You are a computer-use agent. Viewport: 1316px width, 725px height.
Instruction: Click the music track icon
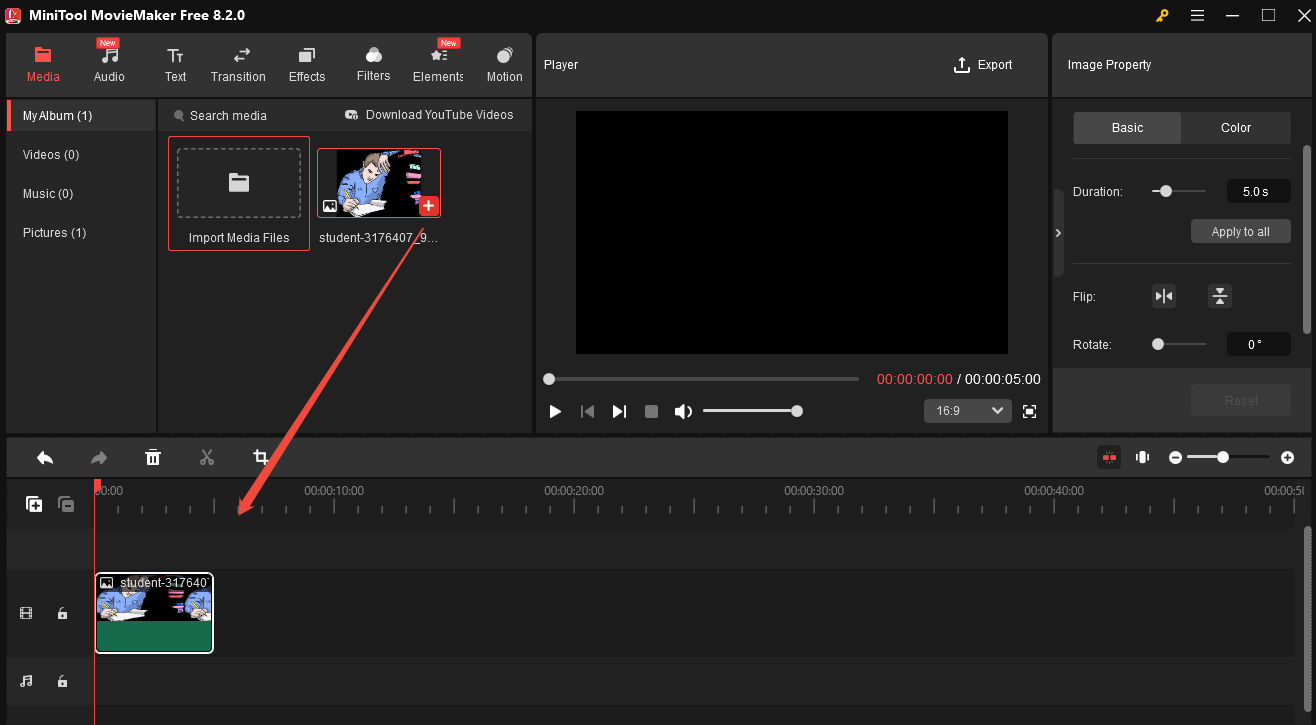[x=26, y=681]
